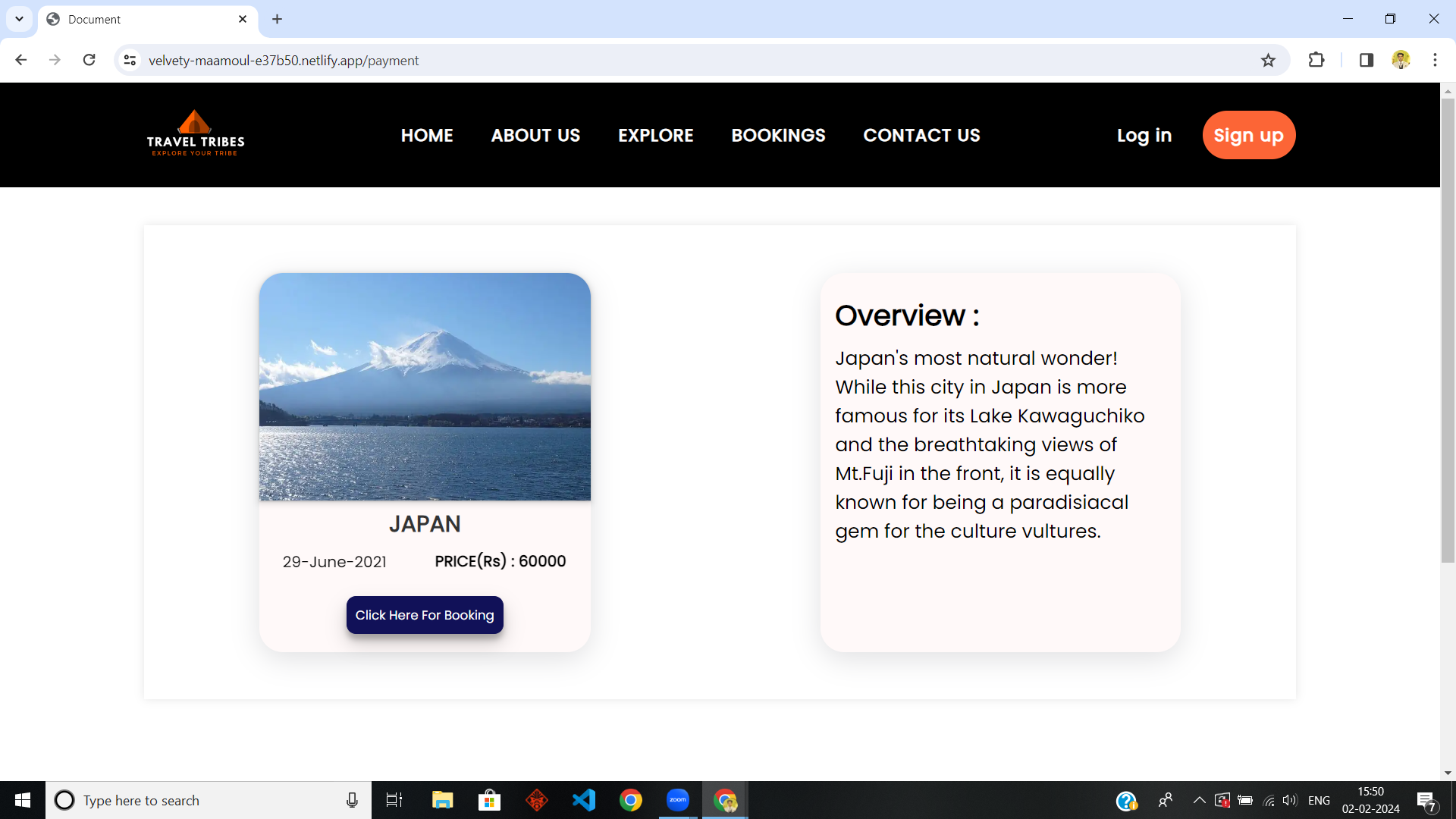Open the Chrome profile avatar

click(x=1401, y=60)
